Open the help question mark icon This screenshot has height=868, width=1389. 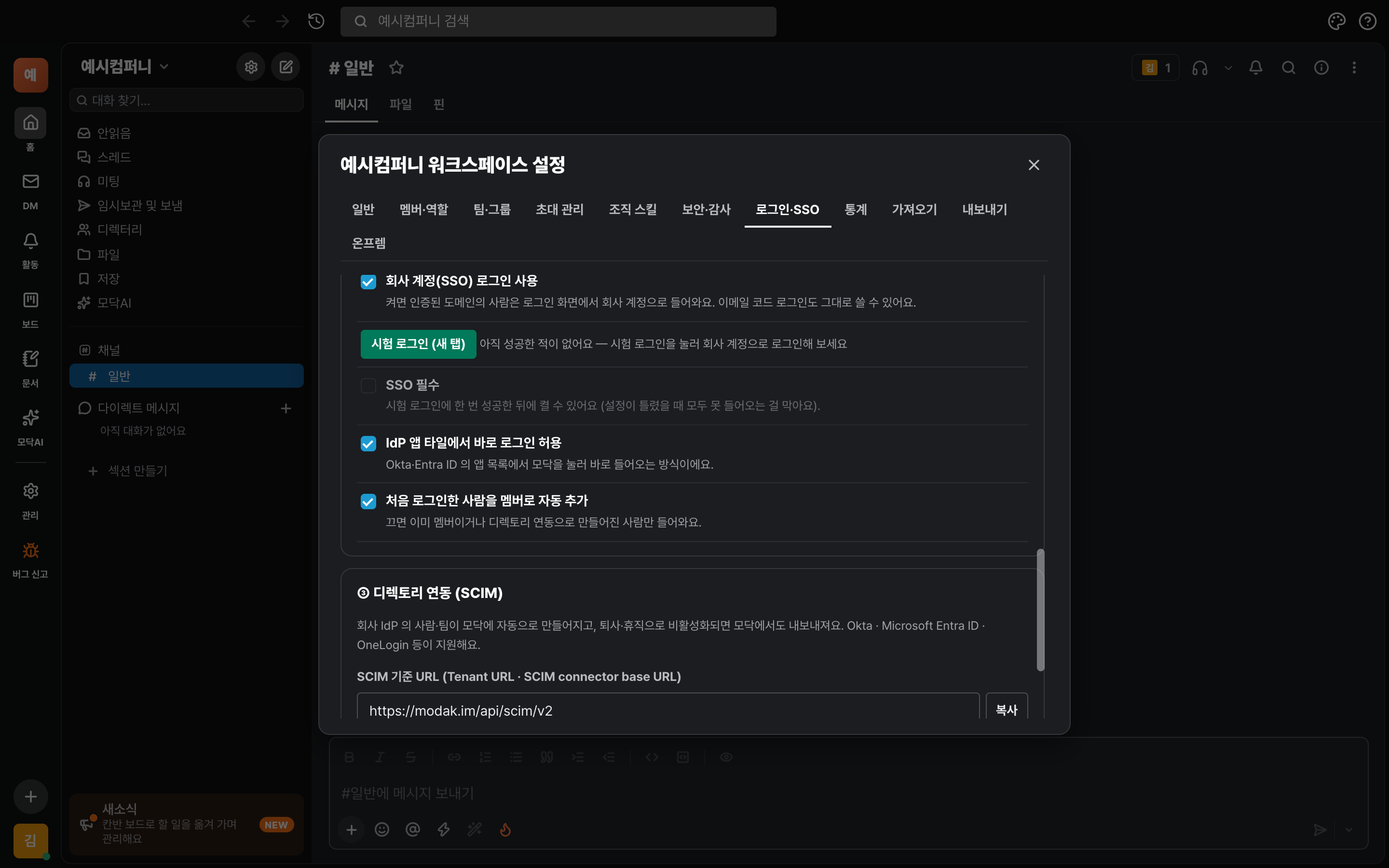1368,21
